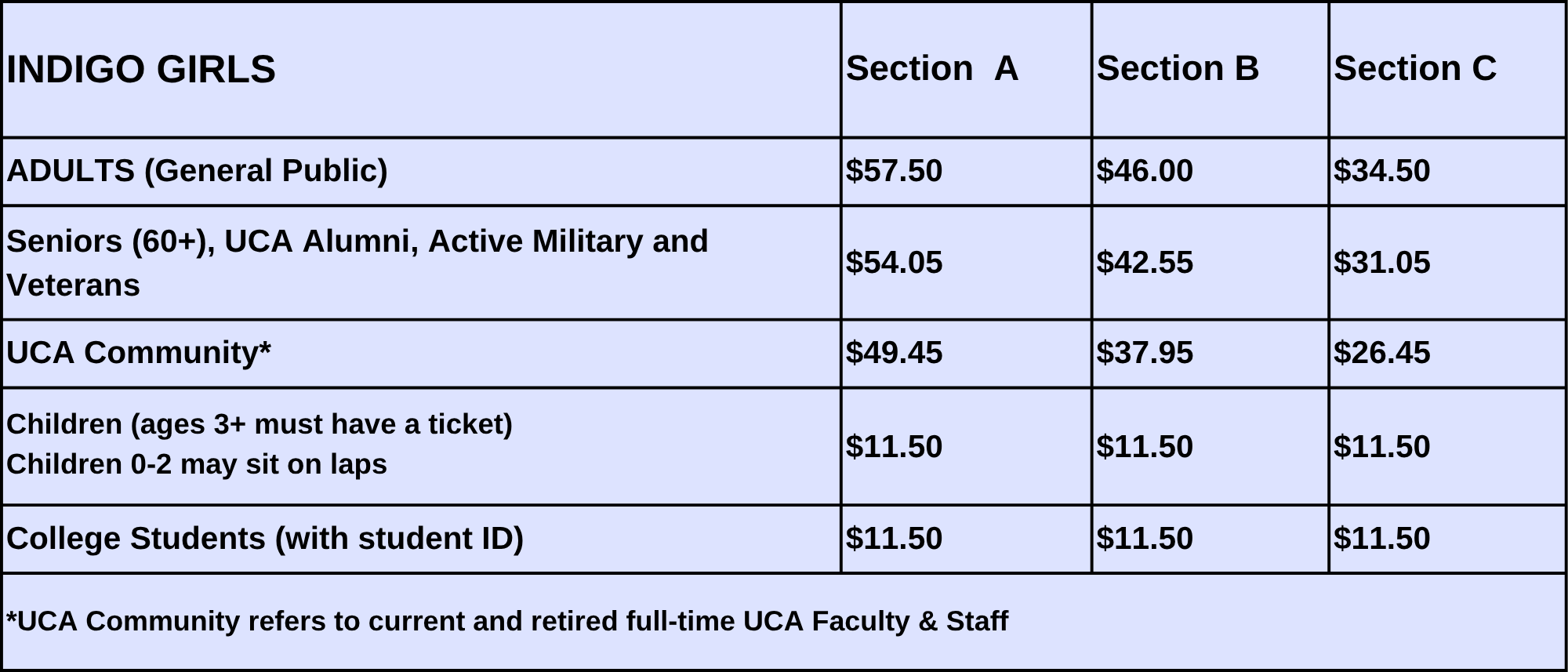
Task: Click the College Students (with student ID) label
Action: click(265, 539)
